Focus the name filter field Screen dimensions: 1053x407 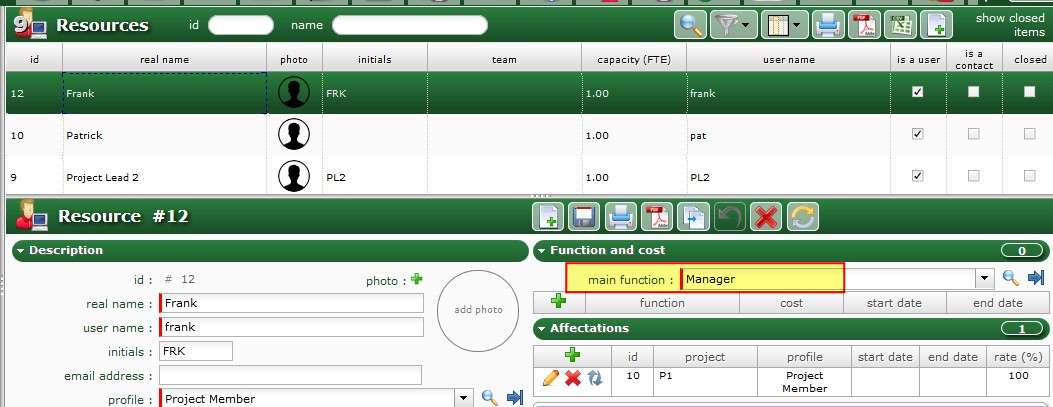(x=410, y=25)
